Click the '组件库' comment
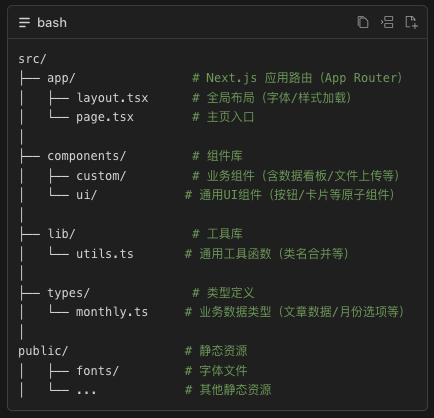 pyautogui.click(x=217, y=156)
